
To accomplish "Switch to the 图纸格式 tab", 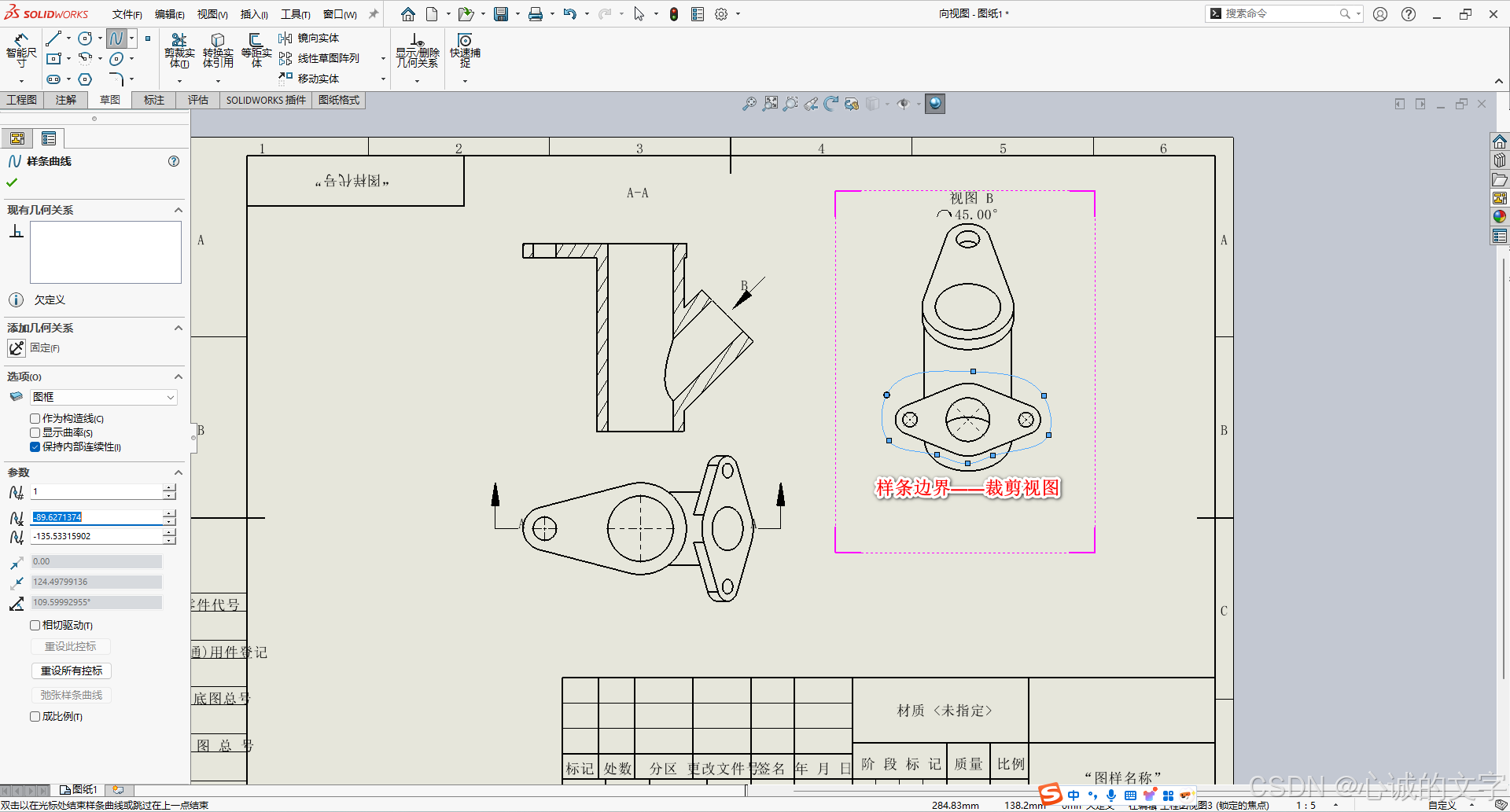I will tap(339, 100).
